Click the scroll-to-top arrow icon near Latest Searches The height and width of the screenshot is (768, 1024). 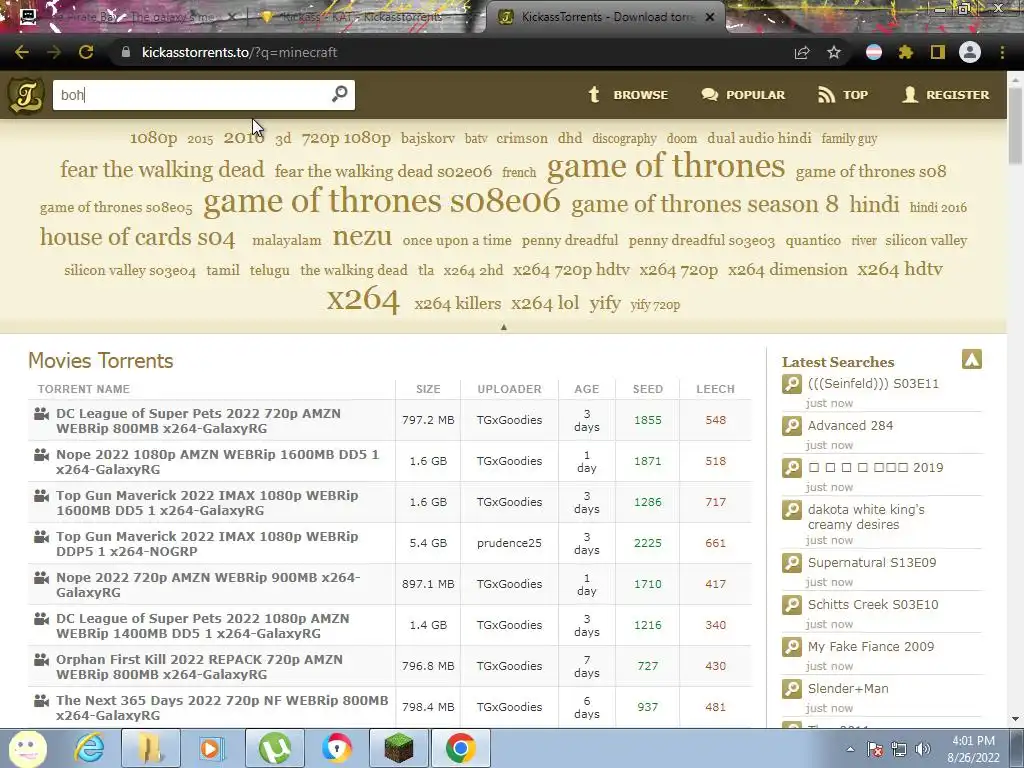972,359
